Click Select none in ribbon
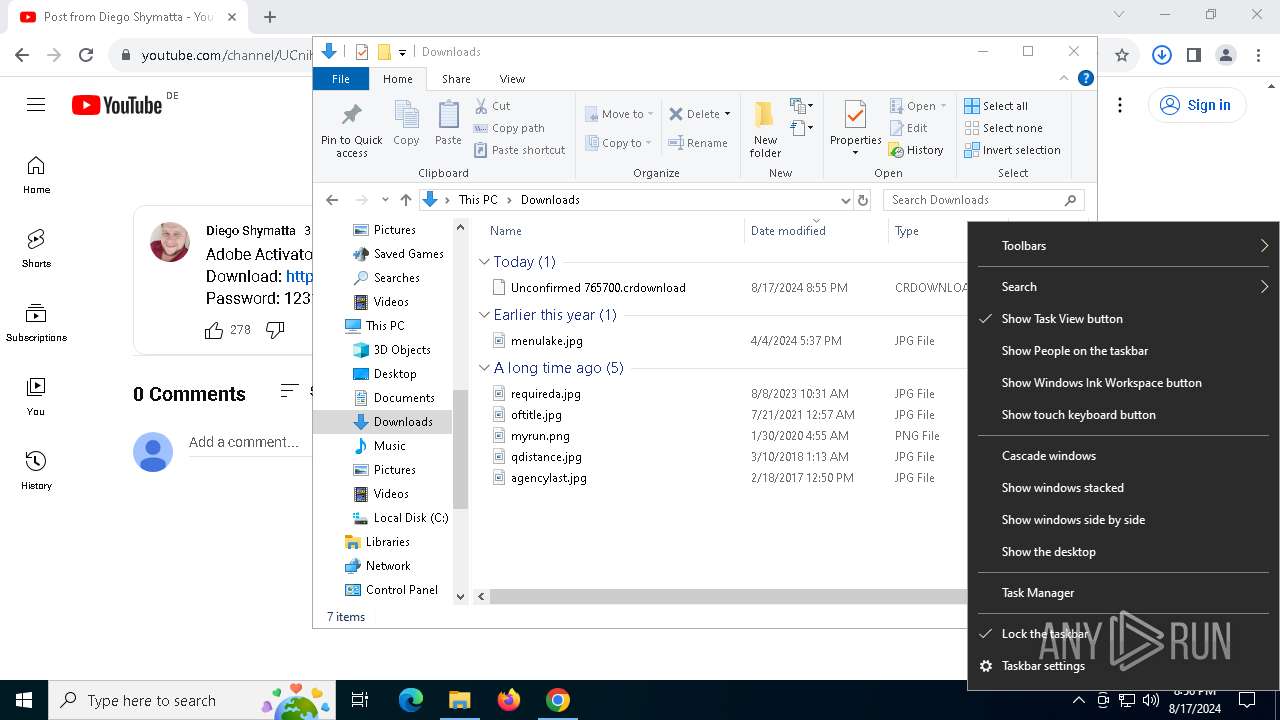Image resolution: width=1280 pixels, height=720 pixels. [1003, 128]
